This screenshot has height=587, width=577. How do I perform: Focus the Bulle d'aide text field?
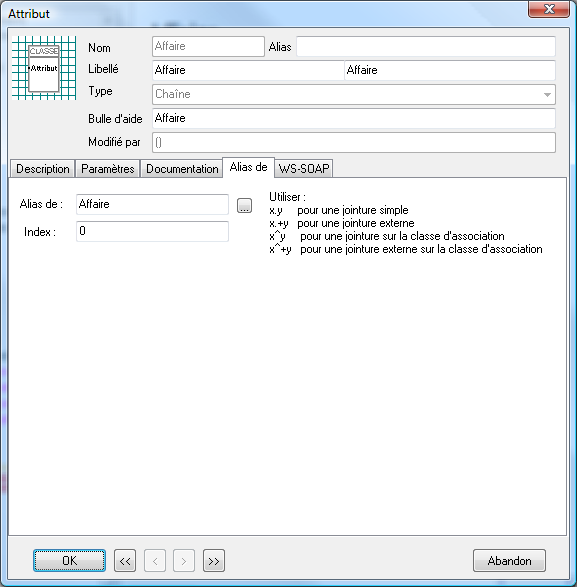coord(353,118)
